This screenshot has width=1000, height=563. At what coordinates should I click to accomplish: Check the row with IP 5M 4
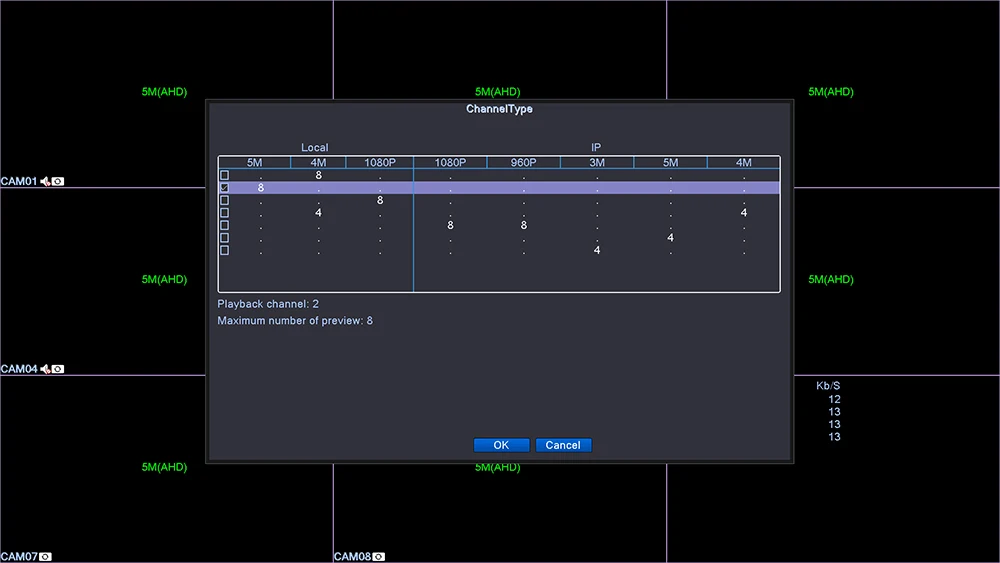tap(224, 238)
